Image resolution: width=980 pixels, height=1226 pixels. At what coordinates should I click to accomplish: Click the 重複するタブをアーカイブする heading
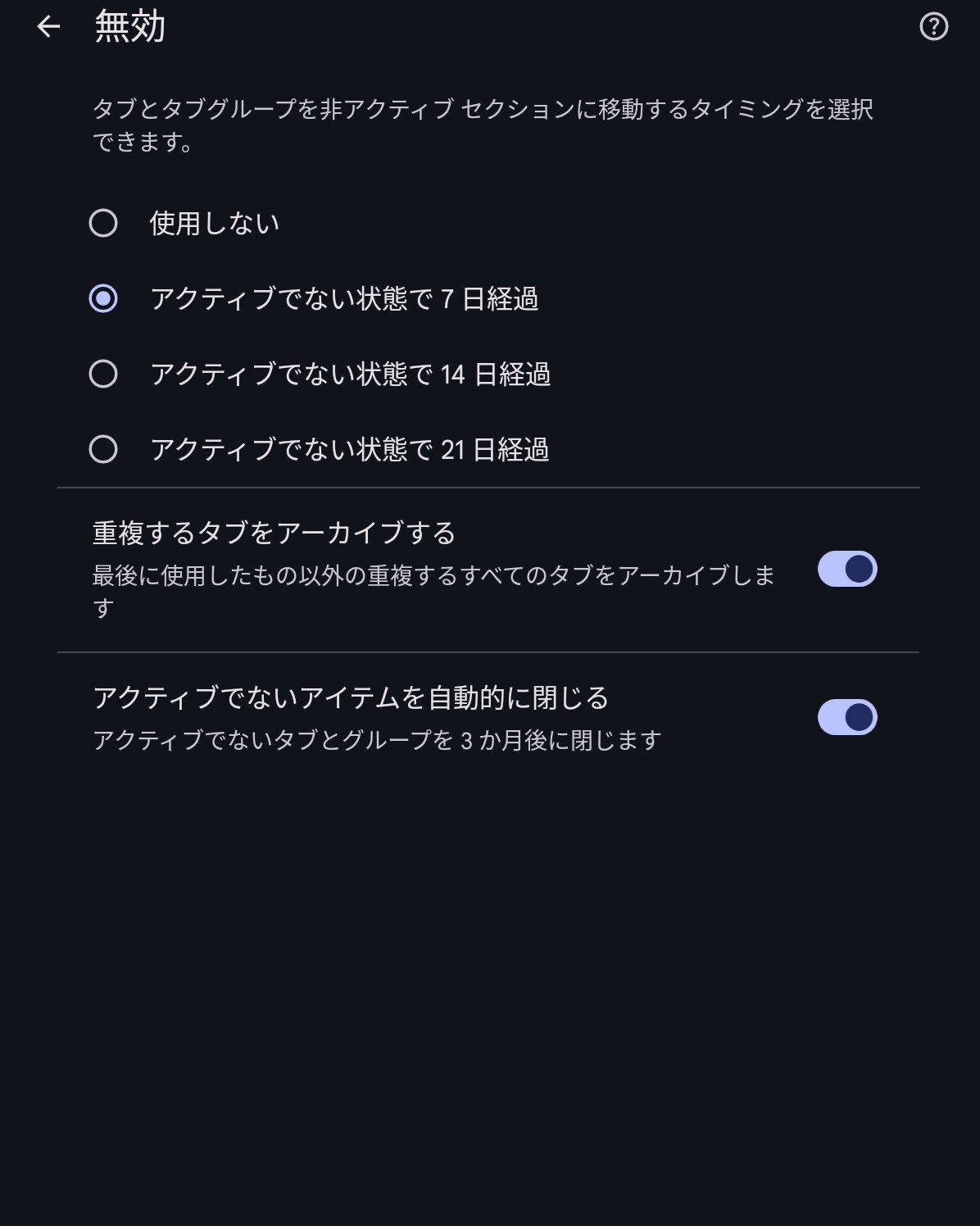(274, 534)
